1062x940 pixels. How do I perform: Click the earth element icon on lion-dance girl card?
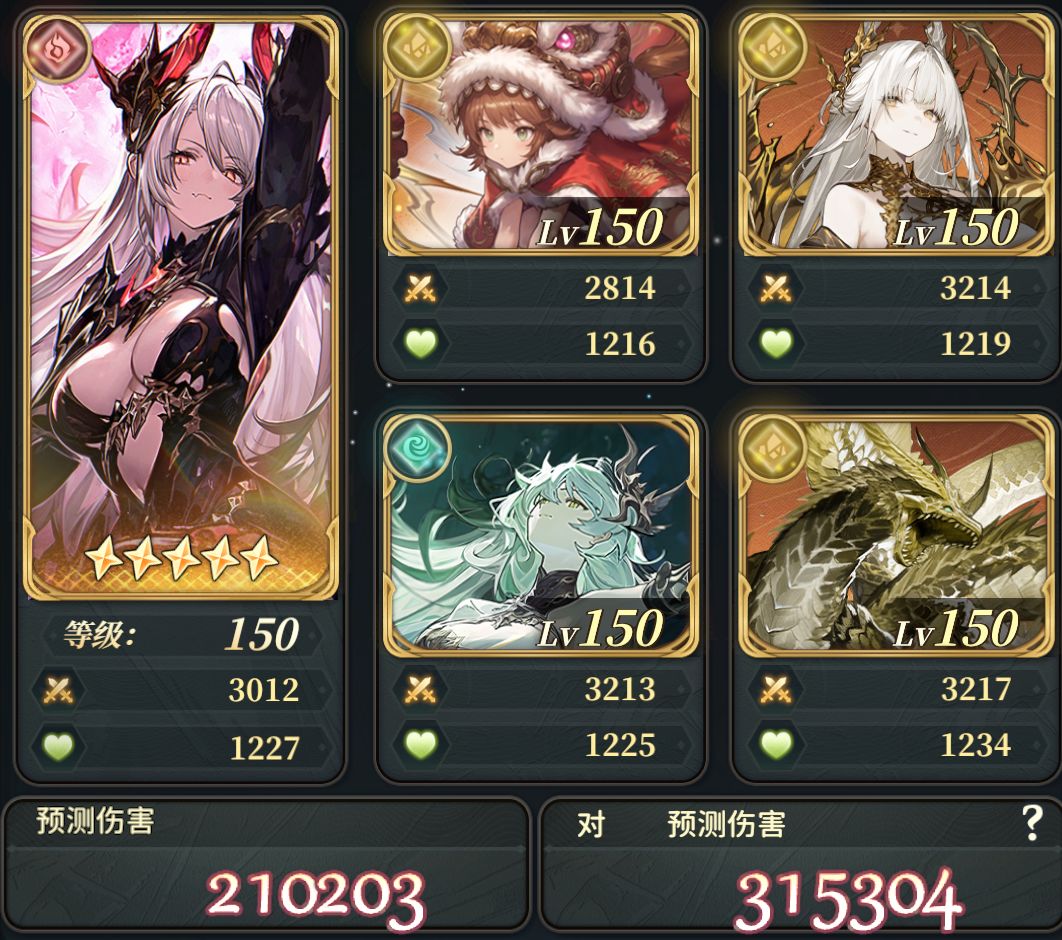(x=418, y=47)
